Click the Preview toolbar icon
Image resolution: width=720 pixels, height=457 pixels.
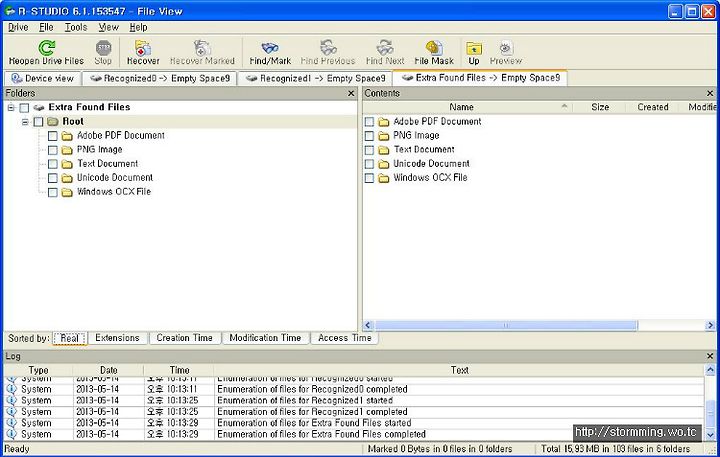(506, 48)
